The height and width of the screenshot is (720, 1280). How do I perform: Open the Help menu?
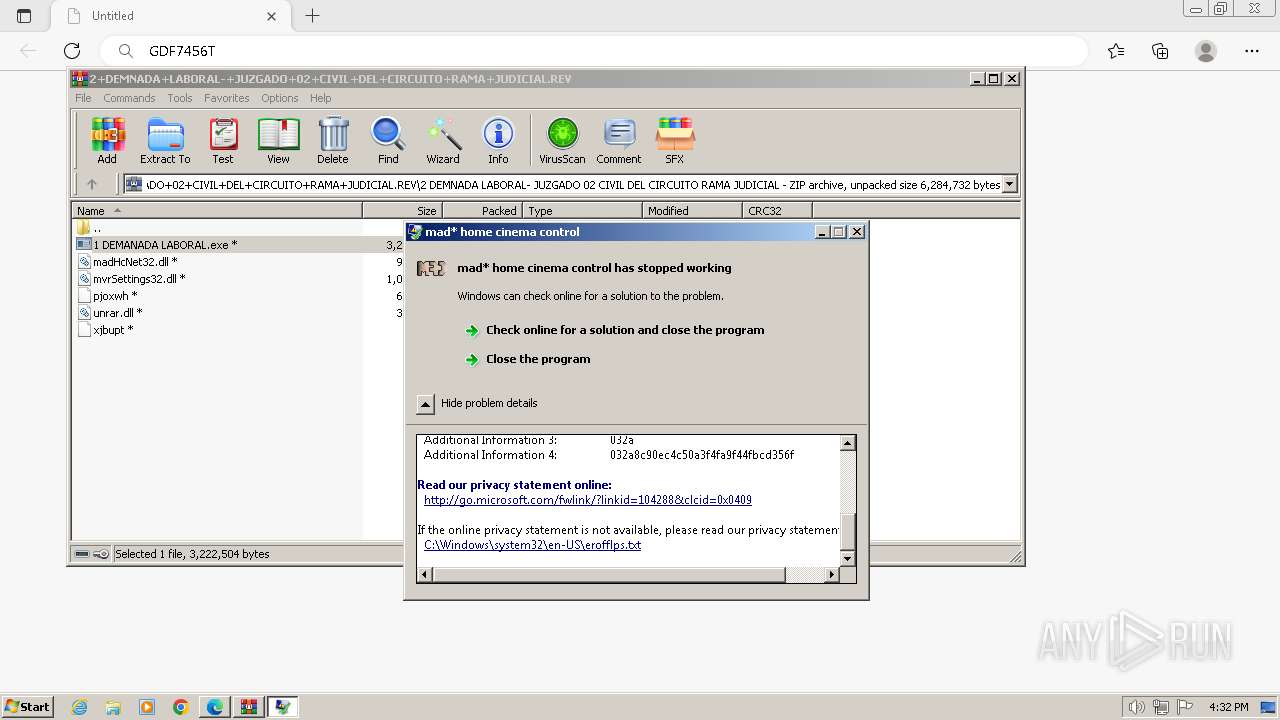click(x=321, y=98)
